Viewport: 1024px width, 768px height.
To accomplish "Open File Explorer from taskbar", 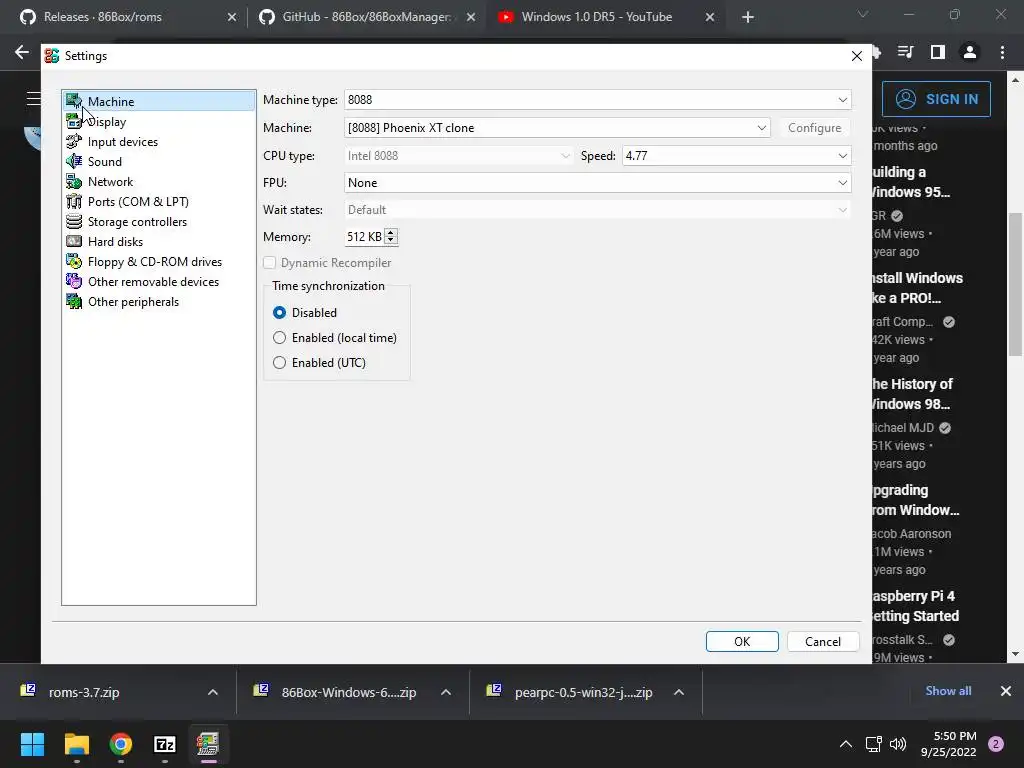I will click(x=76, y=744).
